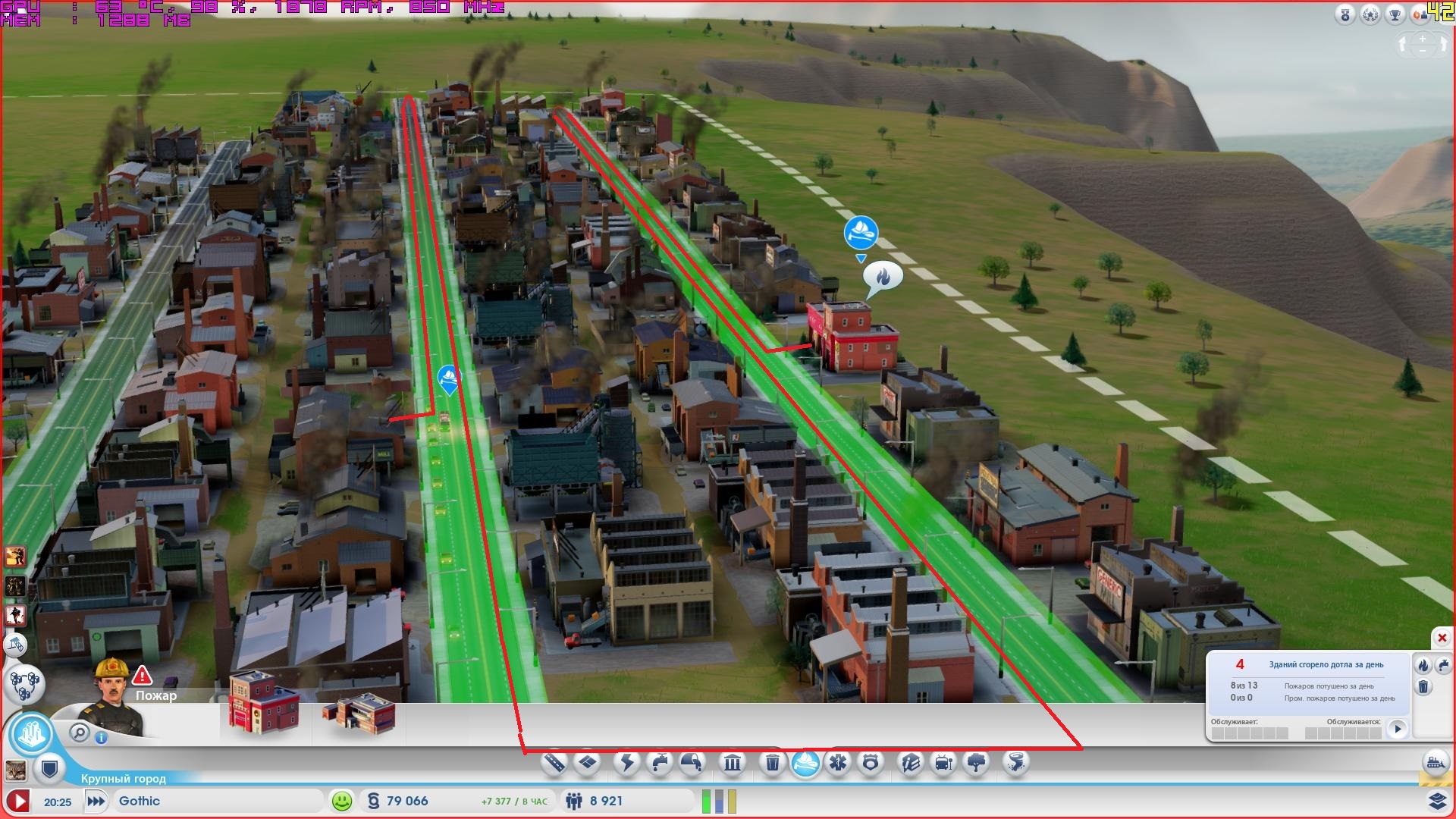Click the game clock 20:25

(x=58, y=802)
